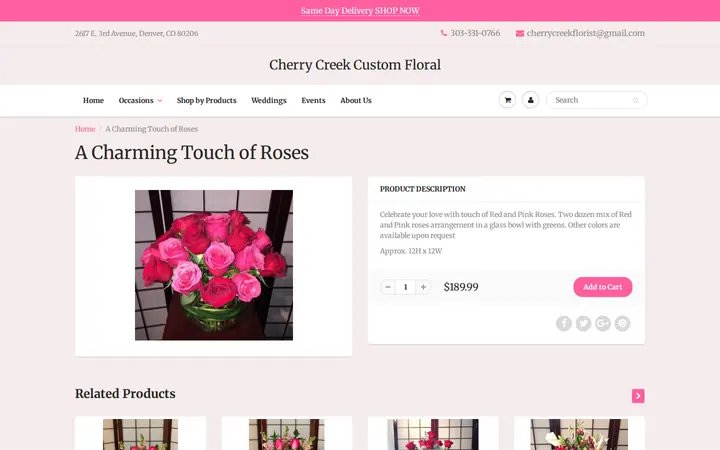Viewport: 720px width, 450px height.
Task: Open the main roses product image
Action: (x=214, y=265)
